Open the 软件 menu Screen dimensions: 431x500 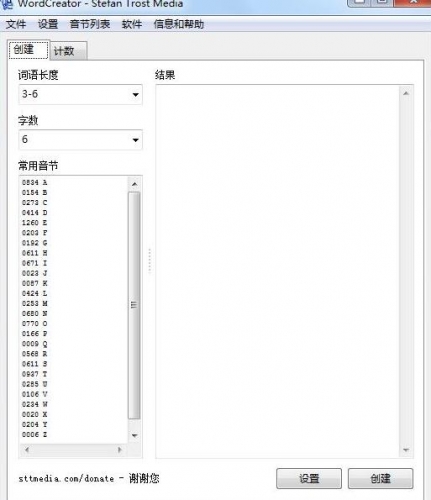[132, 24]
